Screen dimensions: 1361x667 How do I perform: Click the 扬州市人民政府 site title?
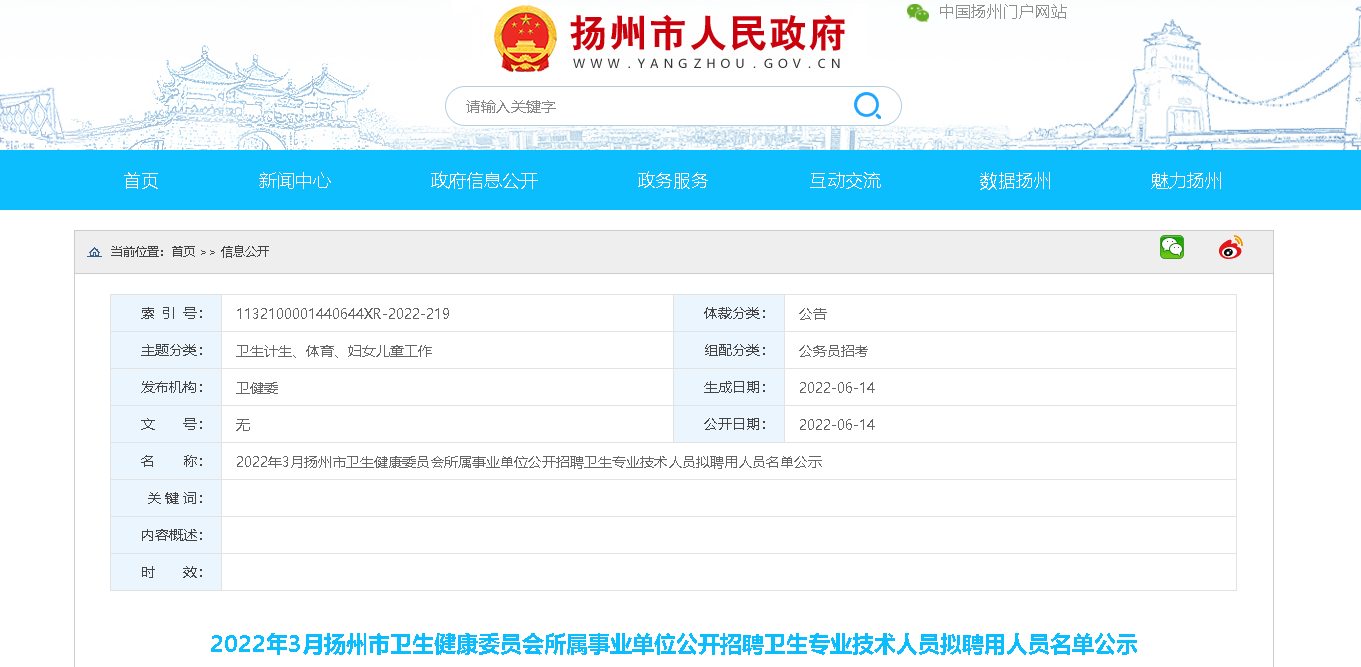tap(708, 35)
